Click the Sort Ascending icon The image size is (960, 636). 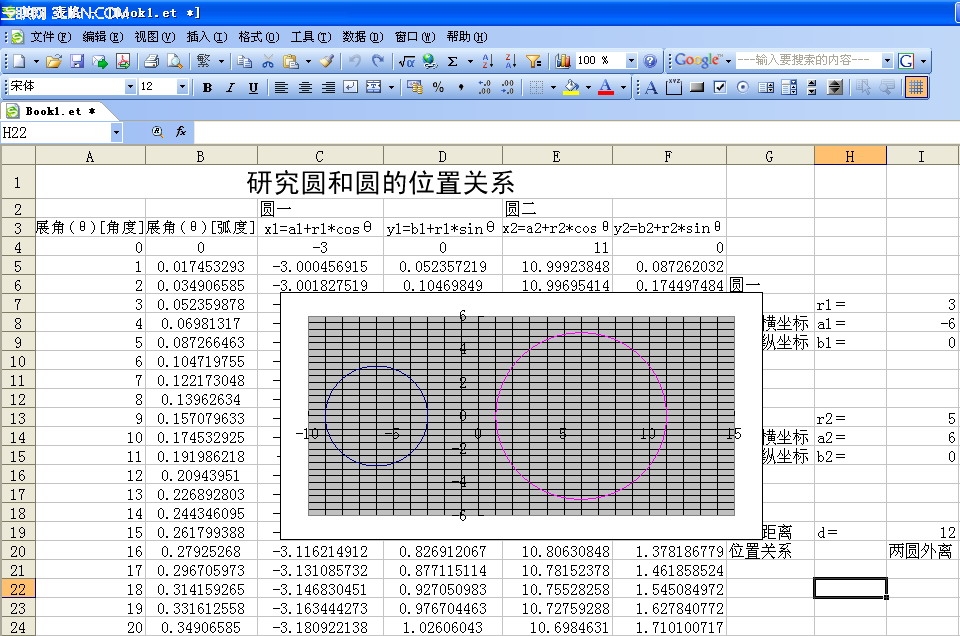click(x=487, y=61)
